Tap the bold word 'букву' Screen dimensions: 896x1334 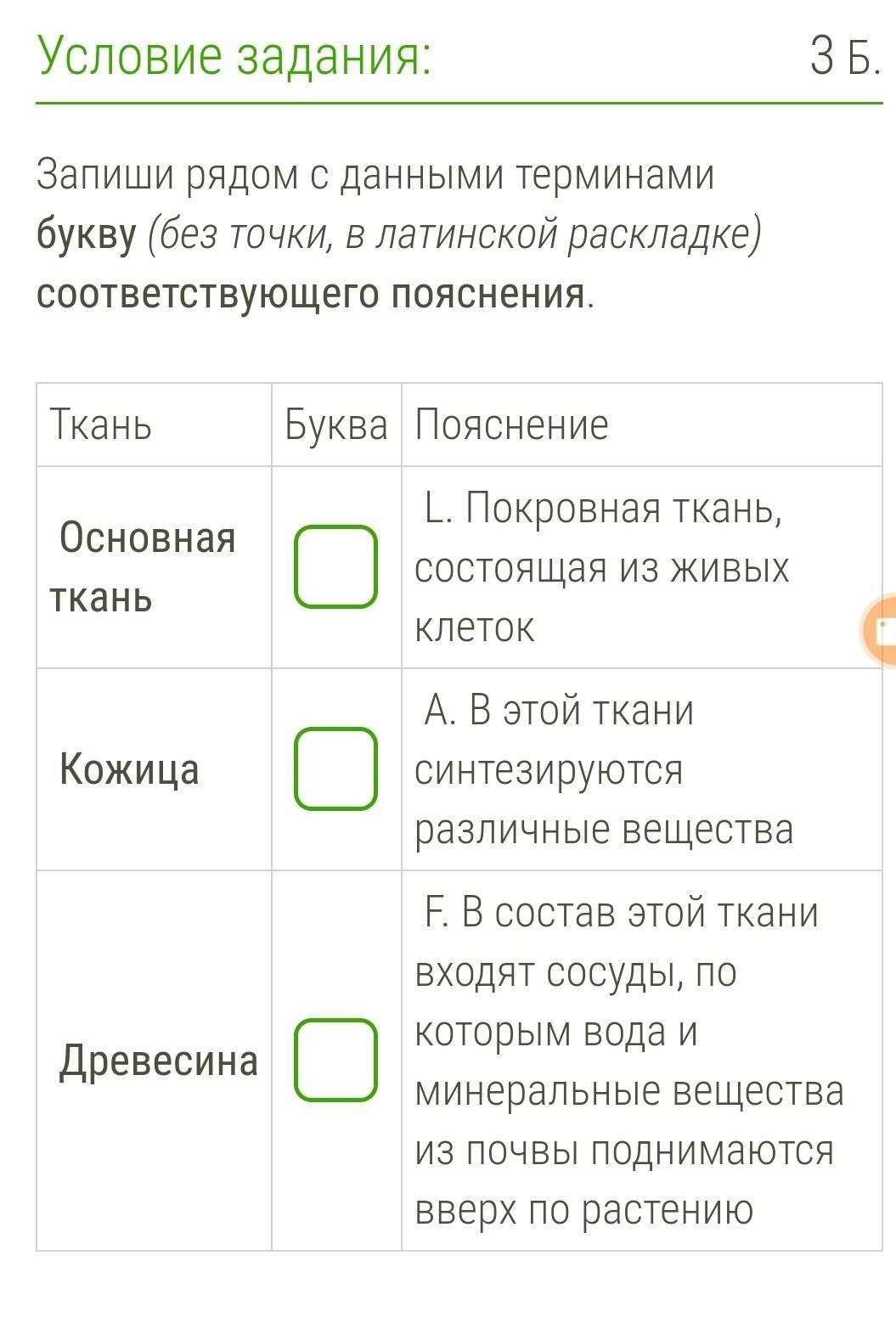click(86, 235)
